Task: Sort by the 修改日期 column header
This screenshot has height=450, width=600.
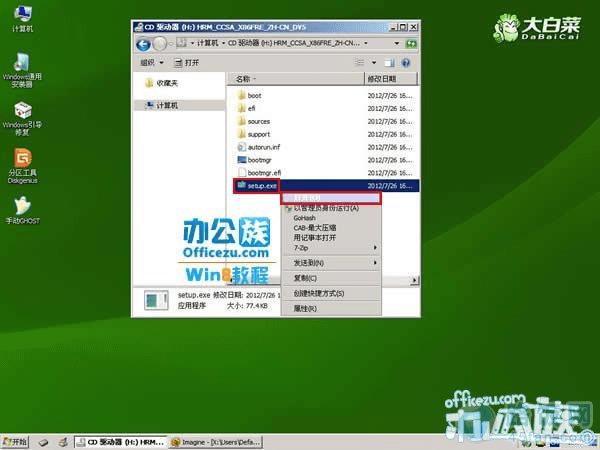Action: tap(390, 79)
